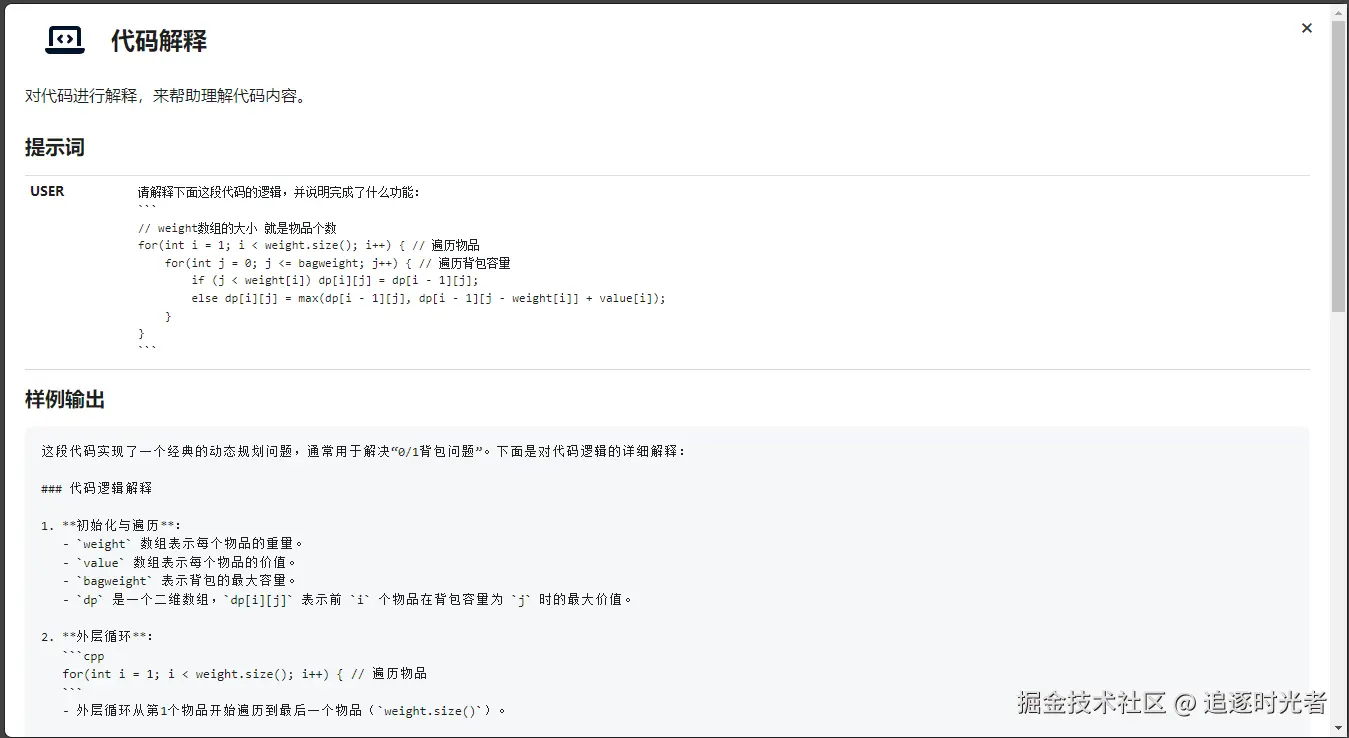This screenshot has width=1349, height=738.
Task: Click the sentence mentioning 0/1背包问题
Action: click(x=364, y=451)
